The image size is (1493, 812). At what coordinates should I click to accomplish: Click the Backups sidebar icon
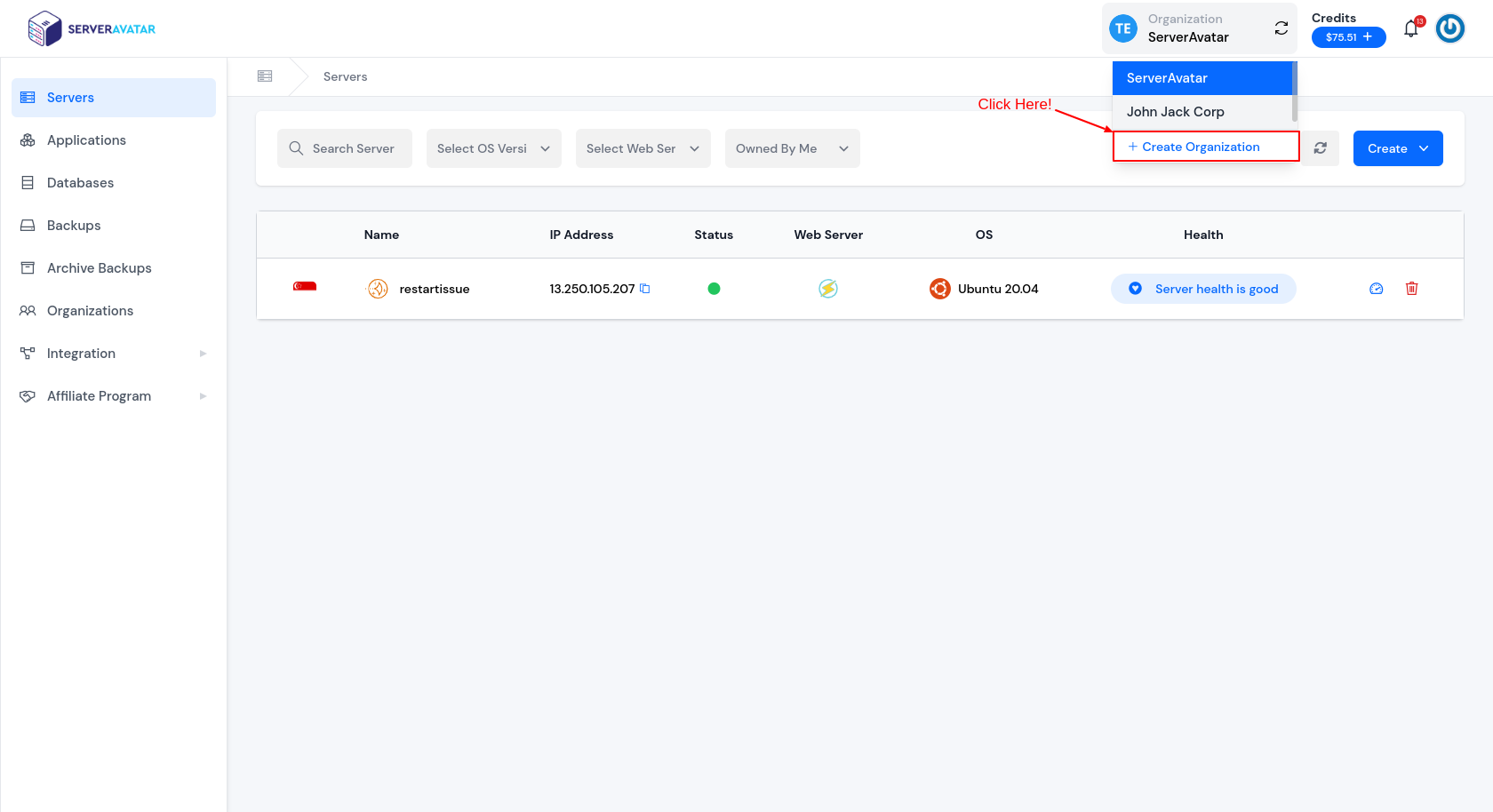coord(28,226)
